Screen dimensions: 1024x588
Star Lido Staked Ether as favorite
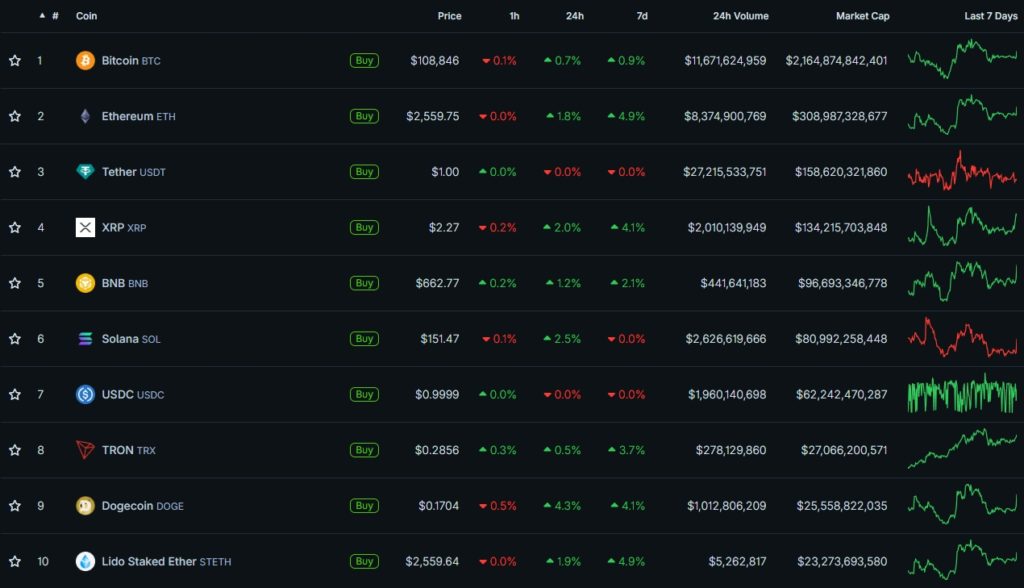click(14, 561)
